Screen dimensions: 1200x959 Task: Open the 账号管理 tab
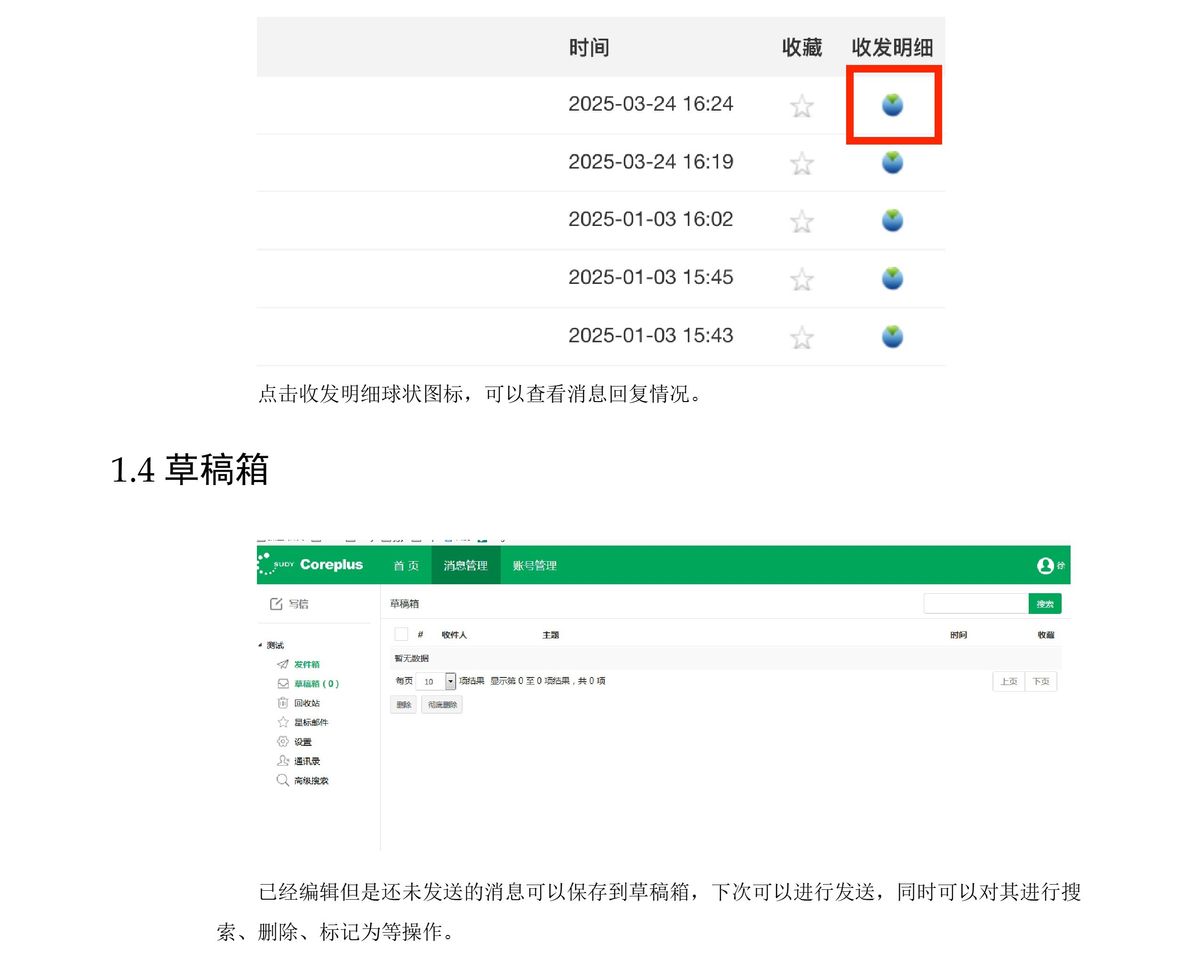point(534,566)
